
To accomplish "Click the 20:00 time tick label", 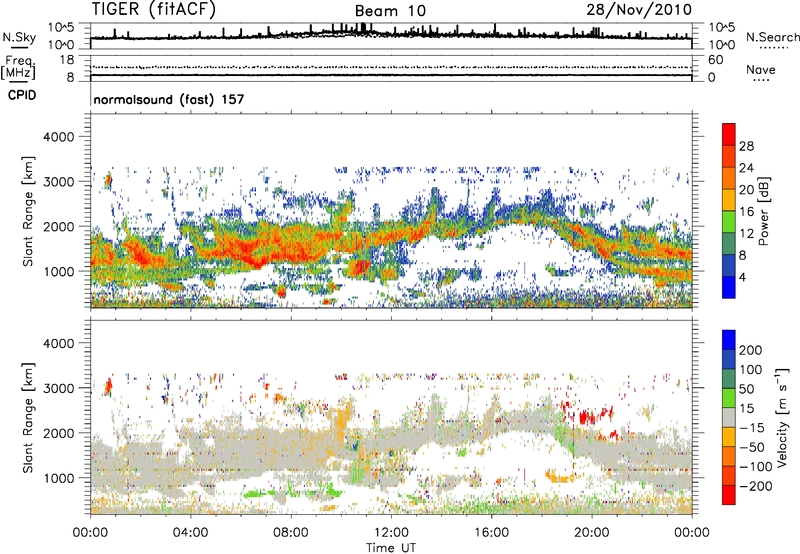I will pyautogui.click(x=591, y=533).
